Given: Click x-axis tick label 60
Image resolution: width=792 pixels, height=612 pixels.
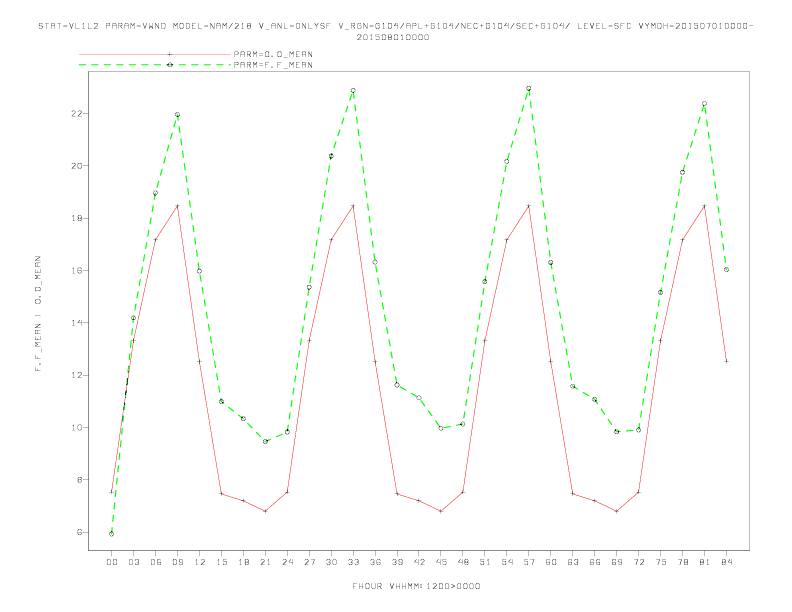Looking at the screenshot, I should (551, 562).
